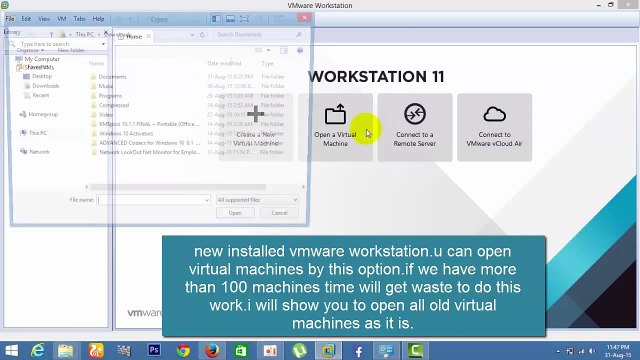640x360 pixels.
Task: Close the Library panel
Action: pyautogui.click(x=106, y=32)
